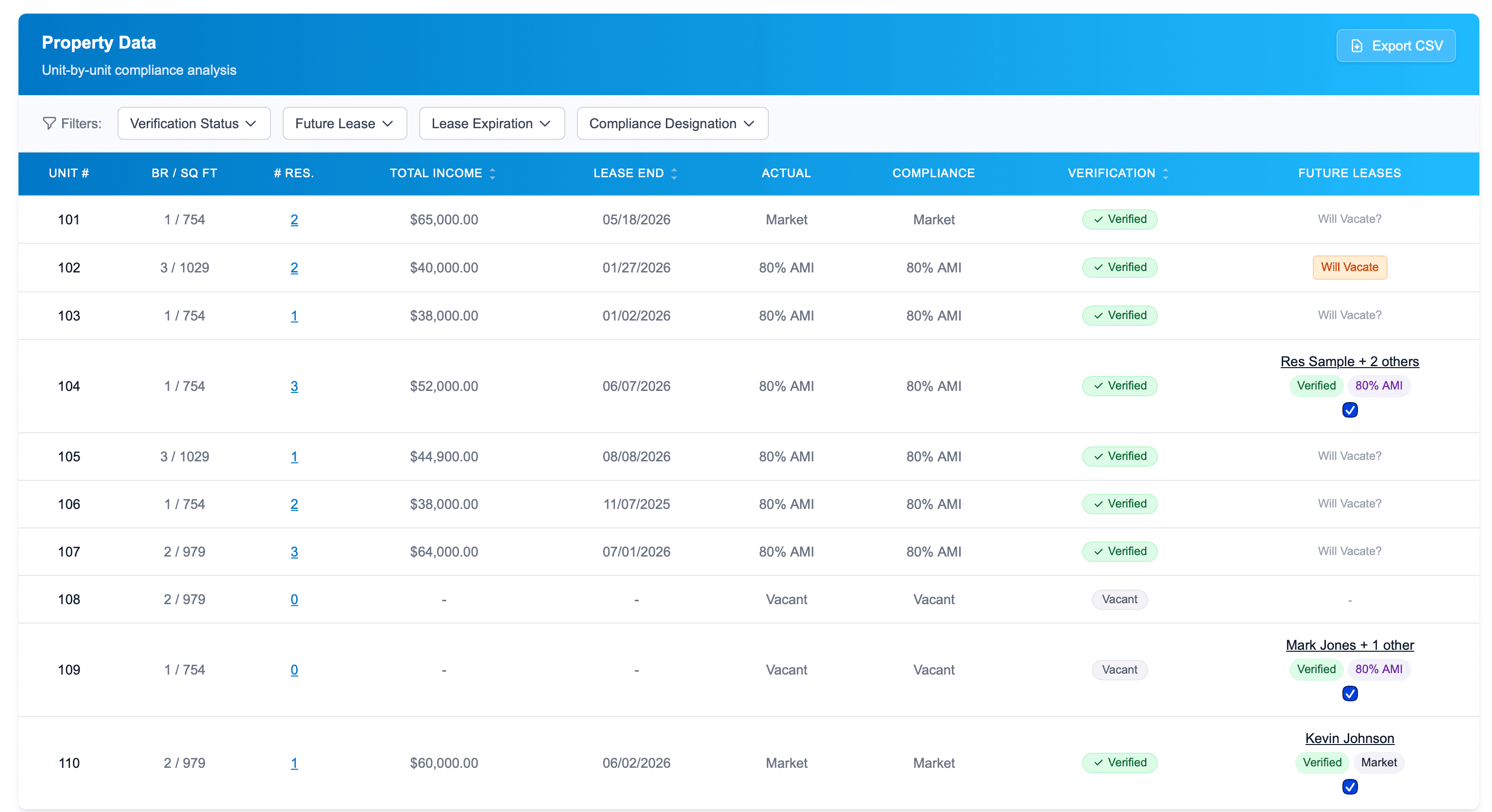1492x812 pixels.
Task: Open residents count link for unit 102
Action: (x=294, y=268)
